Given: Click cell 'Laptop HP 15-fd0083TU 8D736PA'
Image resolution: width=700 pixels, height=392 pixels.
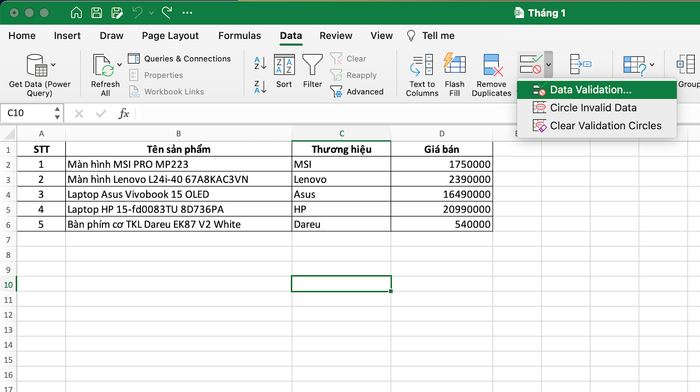Looking at the screenshot, I should coord(179,209).
